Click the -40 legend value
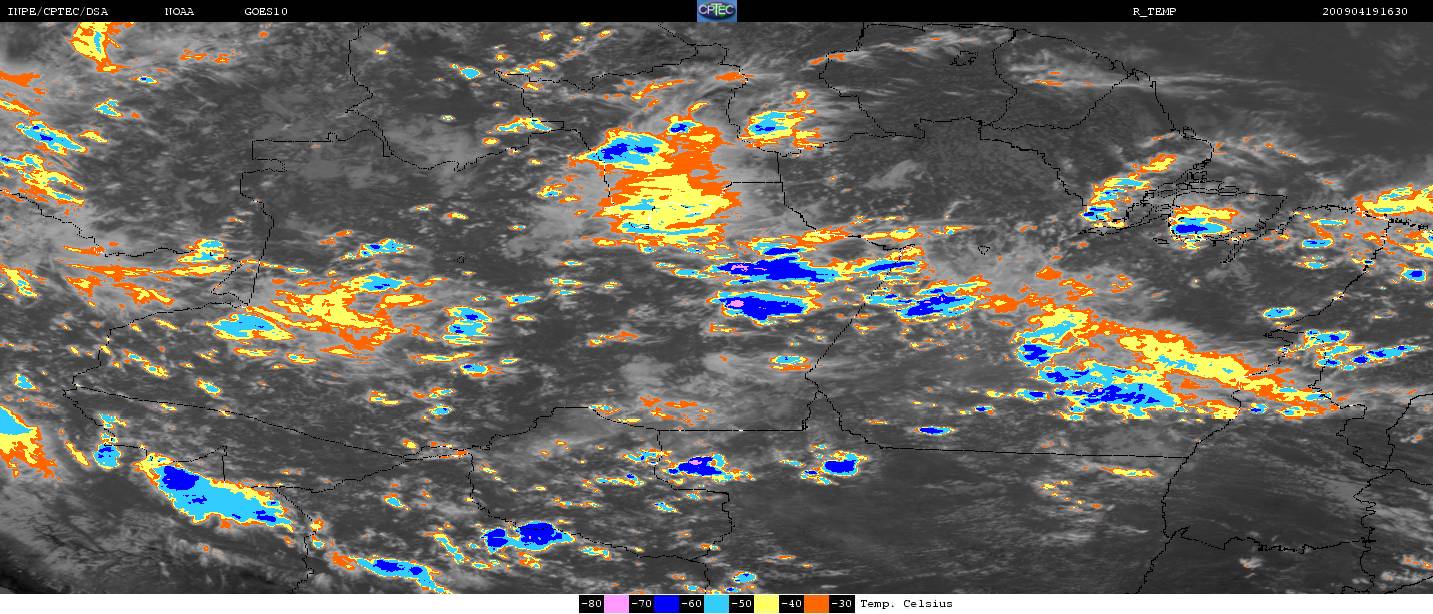Image resolution: width=1433 pixels, height=614 pixels. coord(792,604)
